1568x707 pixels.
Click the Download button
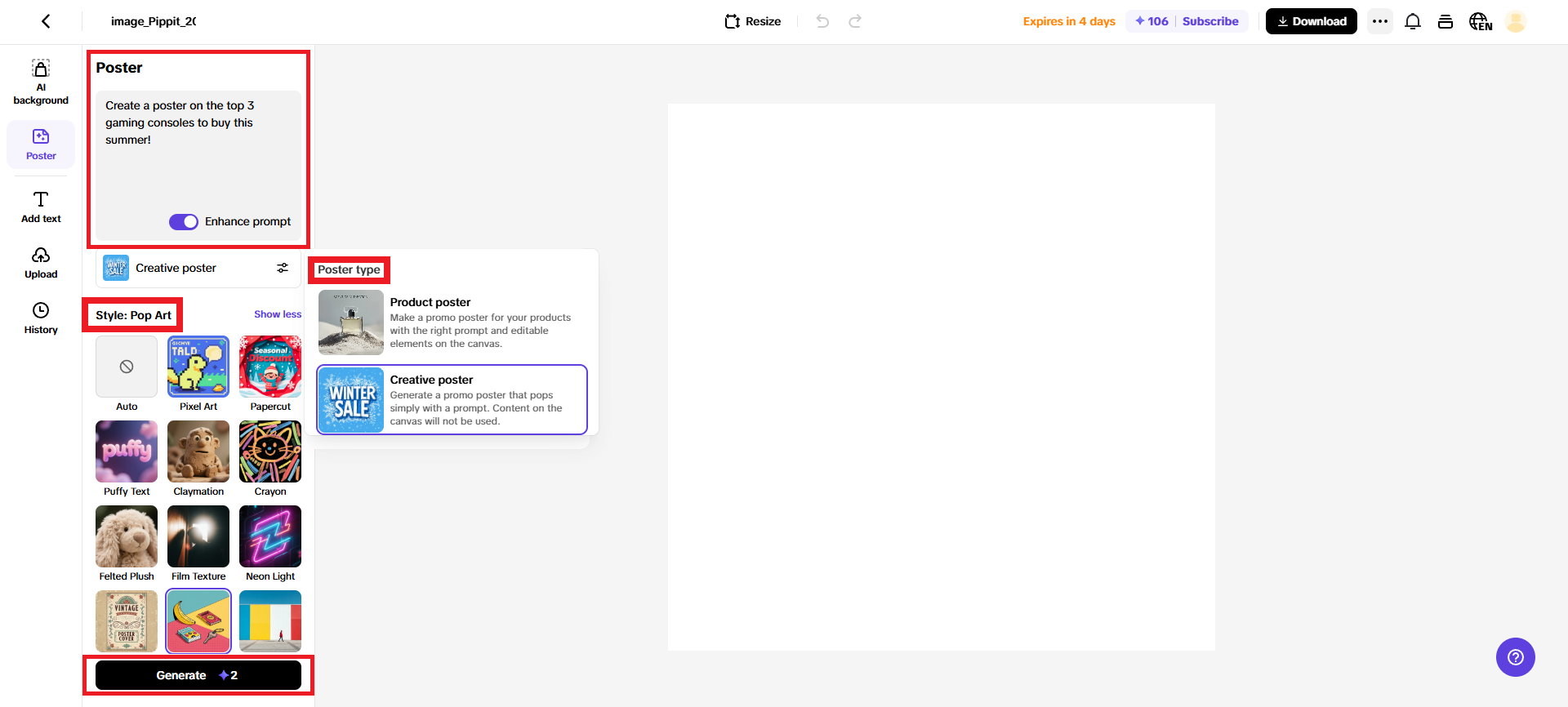tap(1312, 21)
